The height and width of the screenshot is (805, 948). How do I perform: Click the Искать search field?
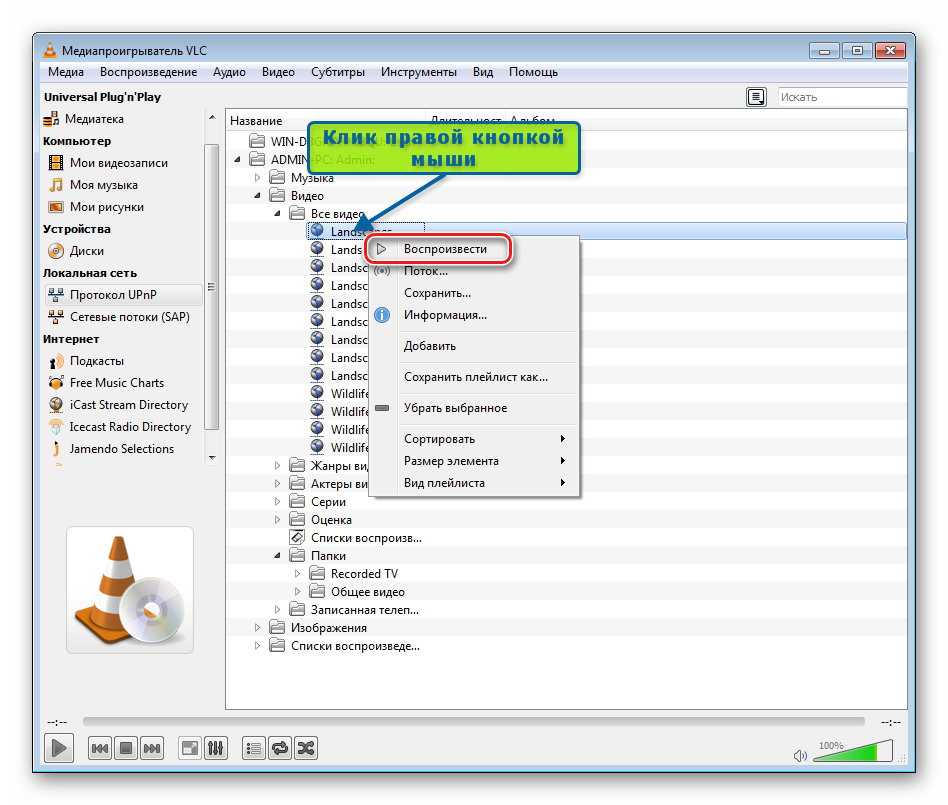[x=840, y=97]
